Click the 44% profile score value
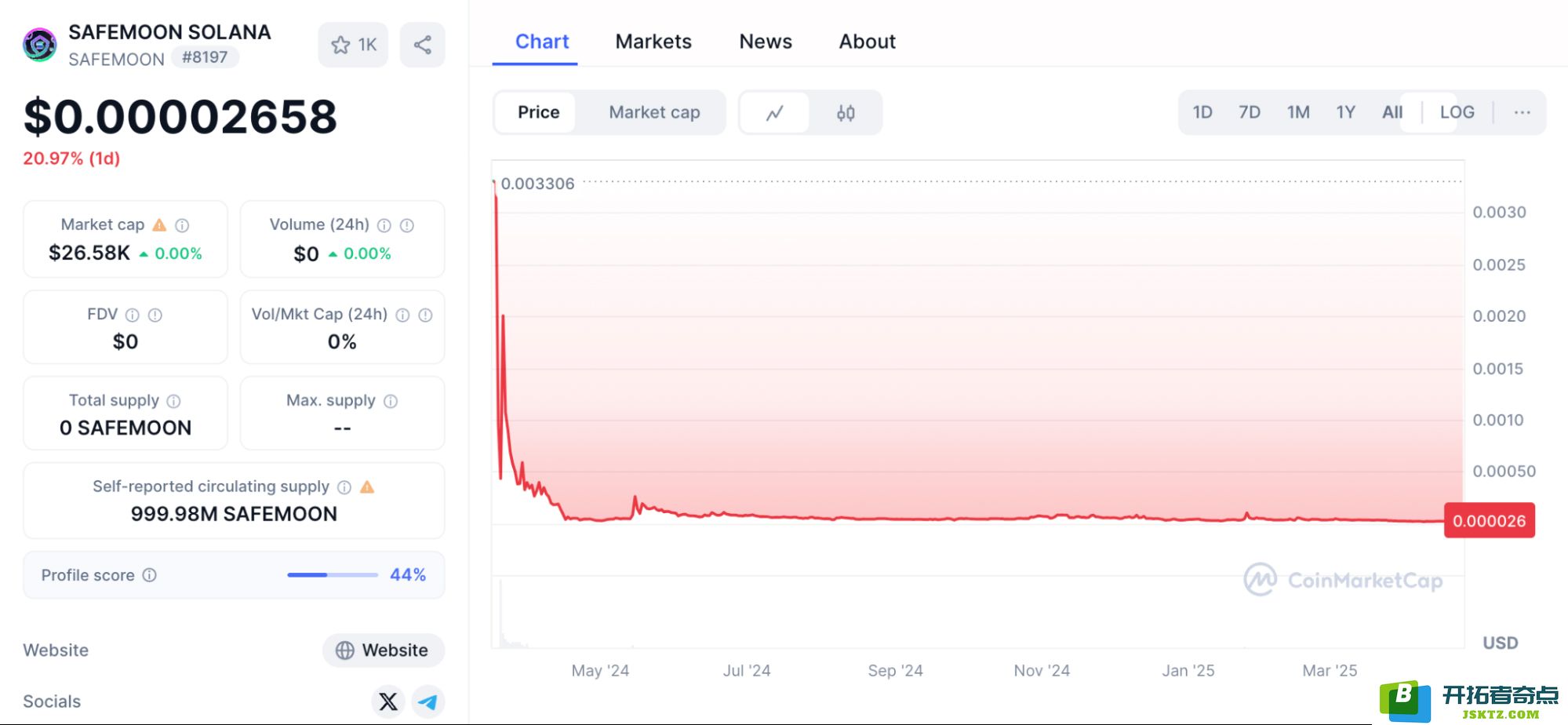The image size is (1568, 725). coord(408,575)
